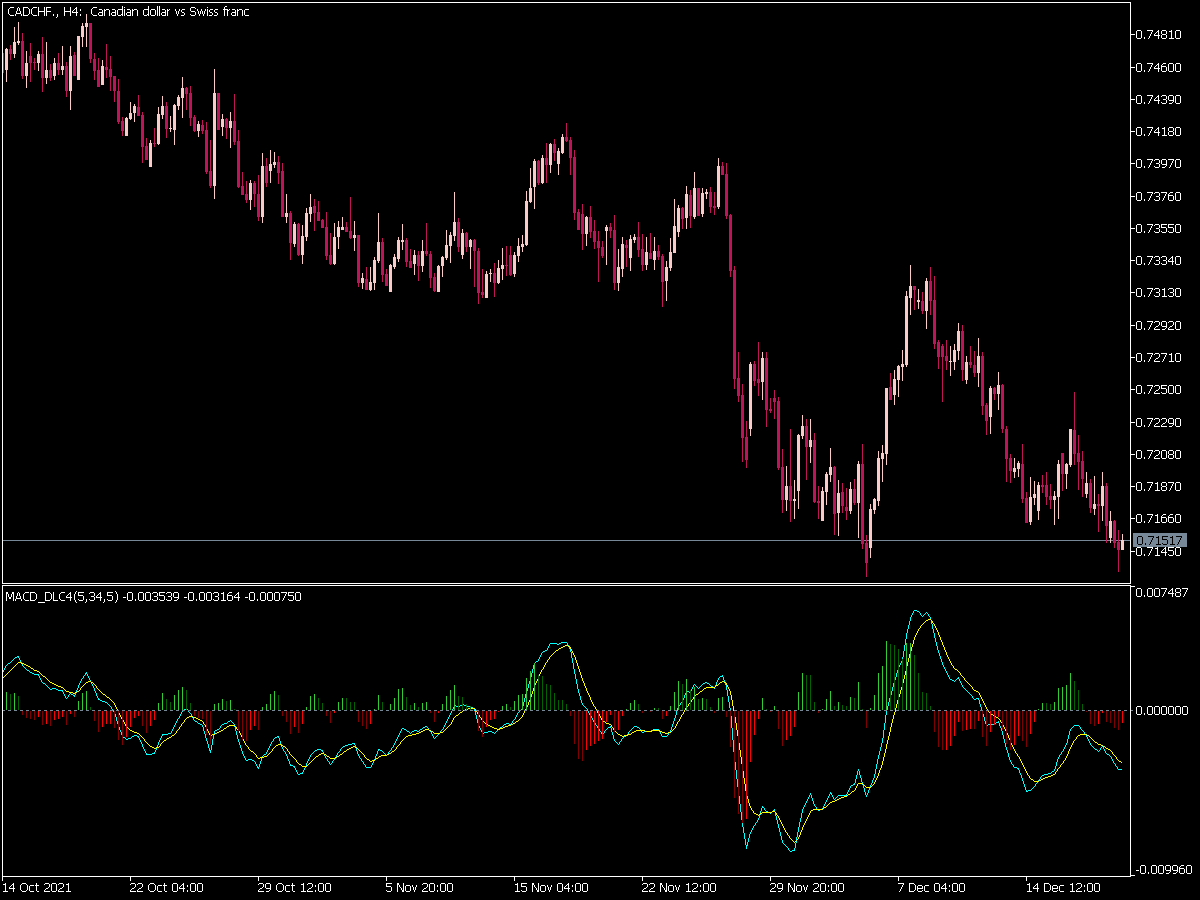The width and height of the screenshot is (1200, 900).
Task: Click the 0.73340 price scale label
Action: coord(1161,260)
